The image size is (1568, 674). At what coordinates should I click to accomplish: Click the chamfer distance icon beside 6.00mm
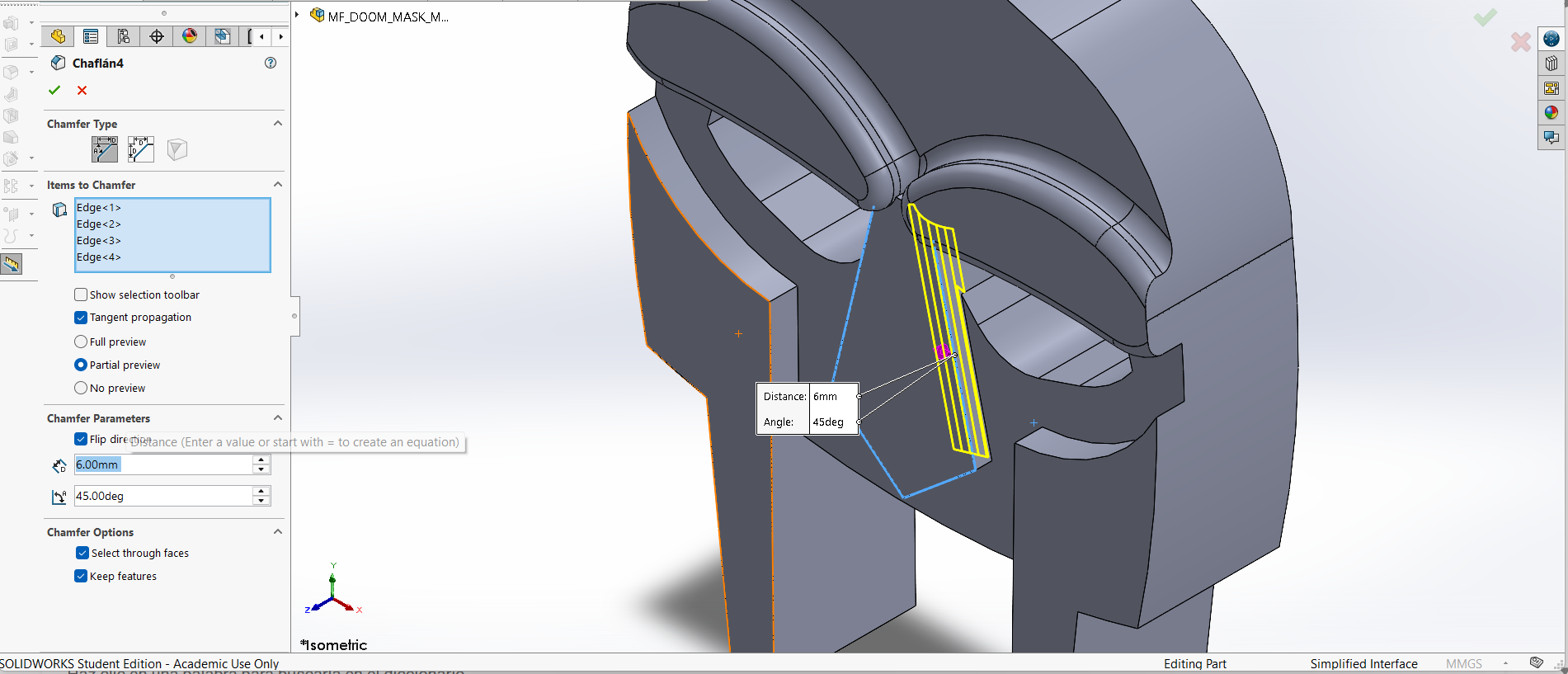coord(59,465)
